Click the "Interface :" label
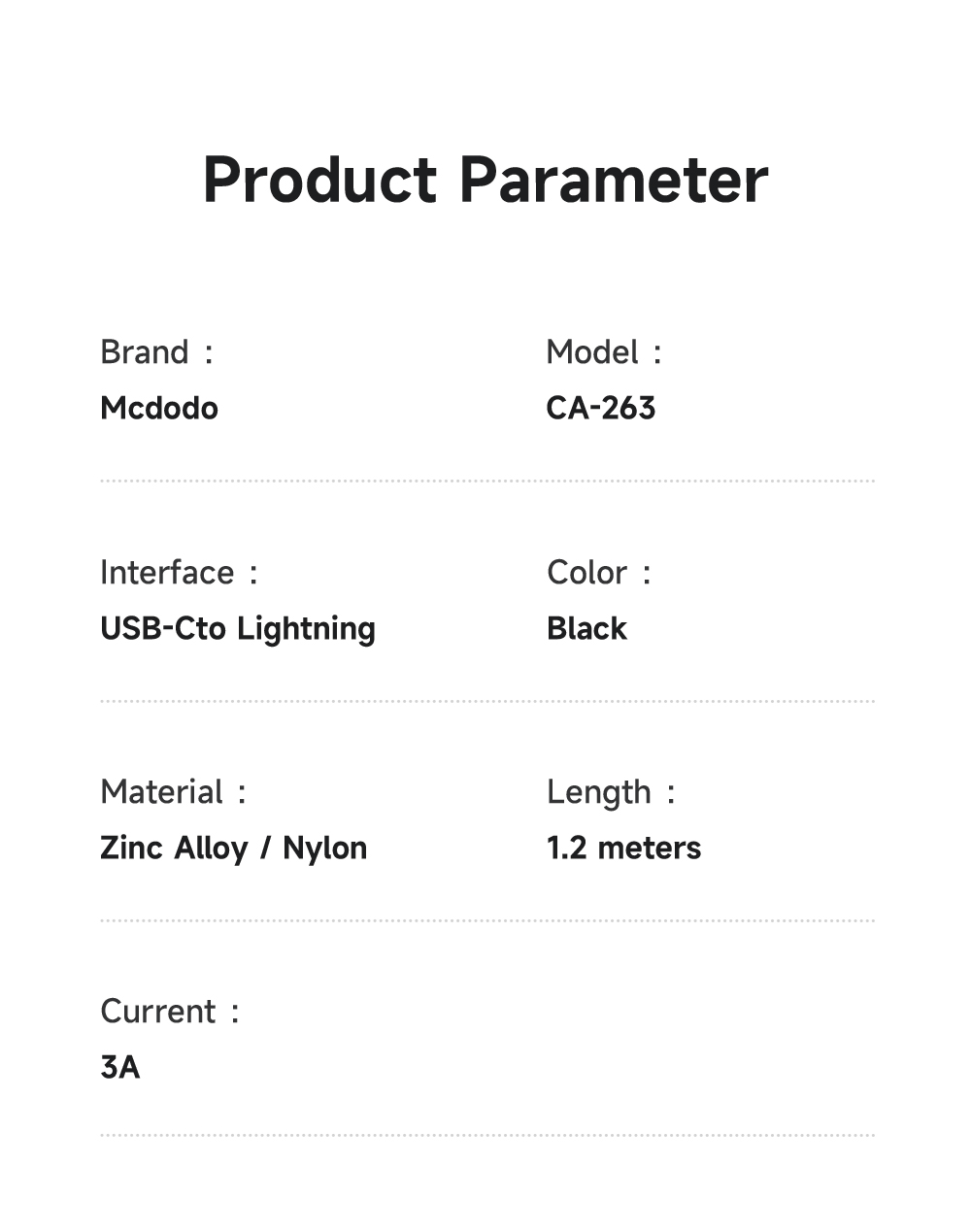This screenshot has width=971, height=1232. point(179,573)
